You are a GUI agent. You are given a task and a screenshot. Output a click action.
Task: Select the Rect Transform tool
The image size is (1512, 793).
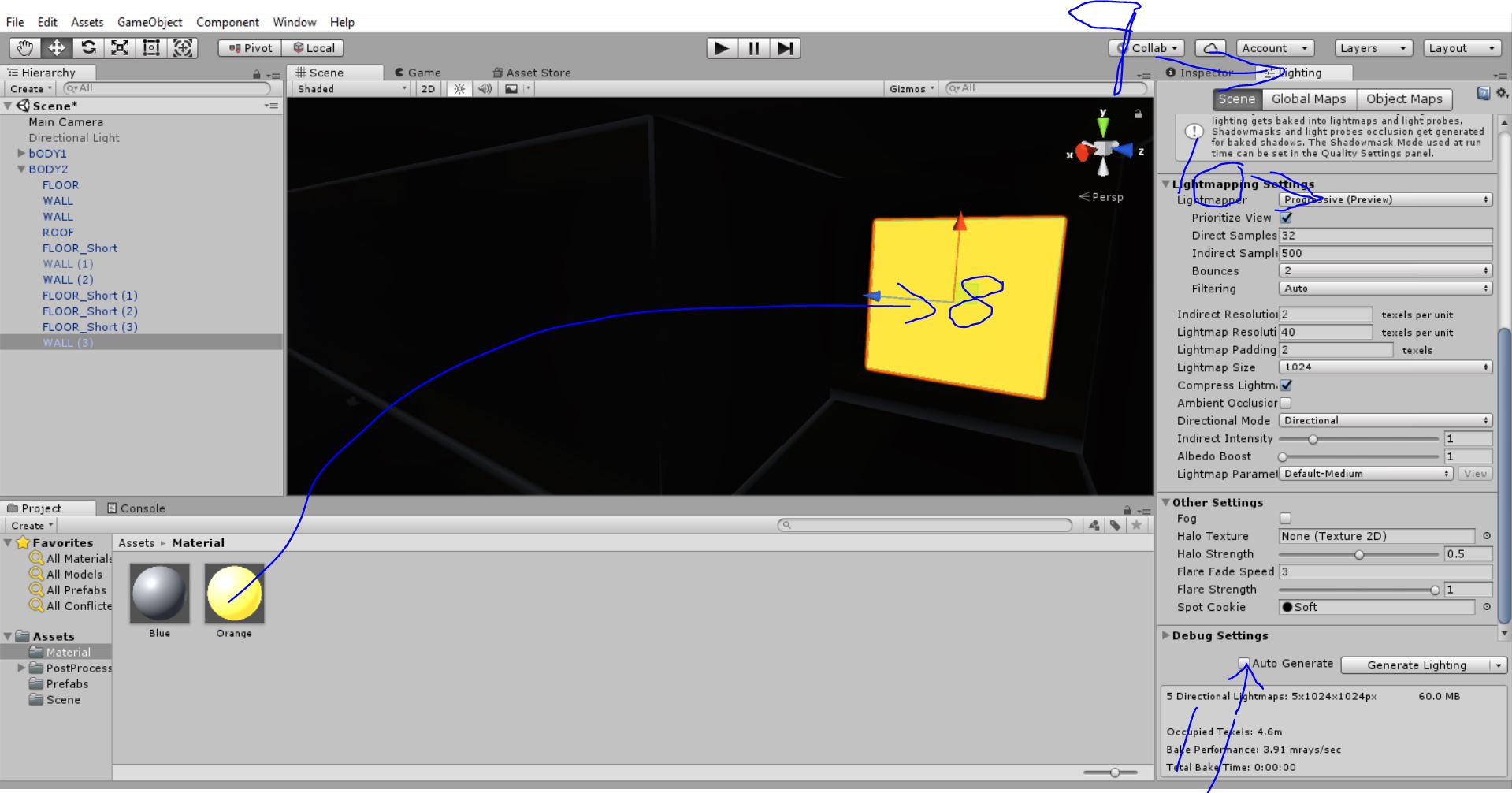[151, 48]
